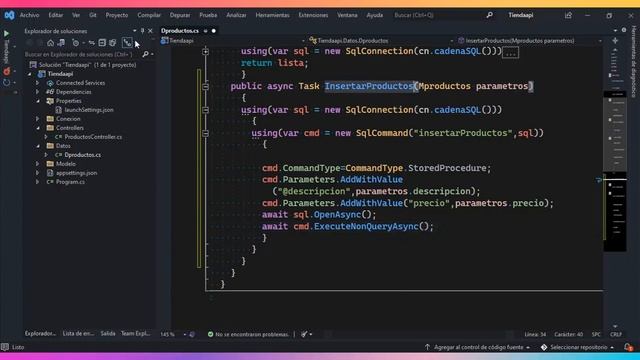This screenshot has height=360, width=640.
Task: Click Seleccionar repositorio in status bar
Action: click(578, 347)
